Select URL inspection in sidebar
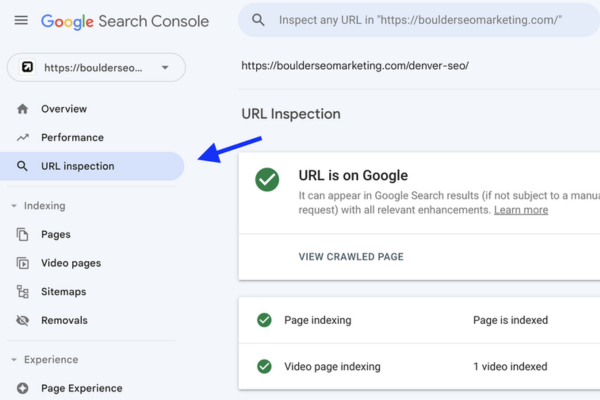Image resolution: width=600 pixels, height=400 pixels. 92,166
